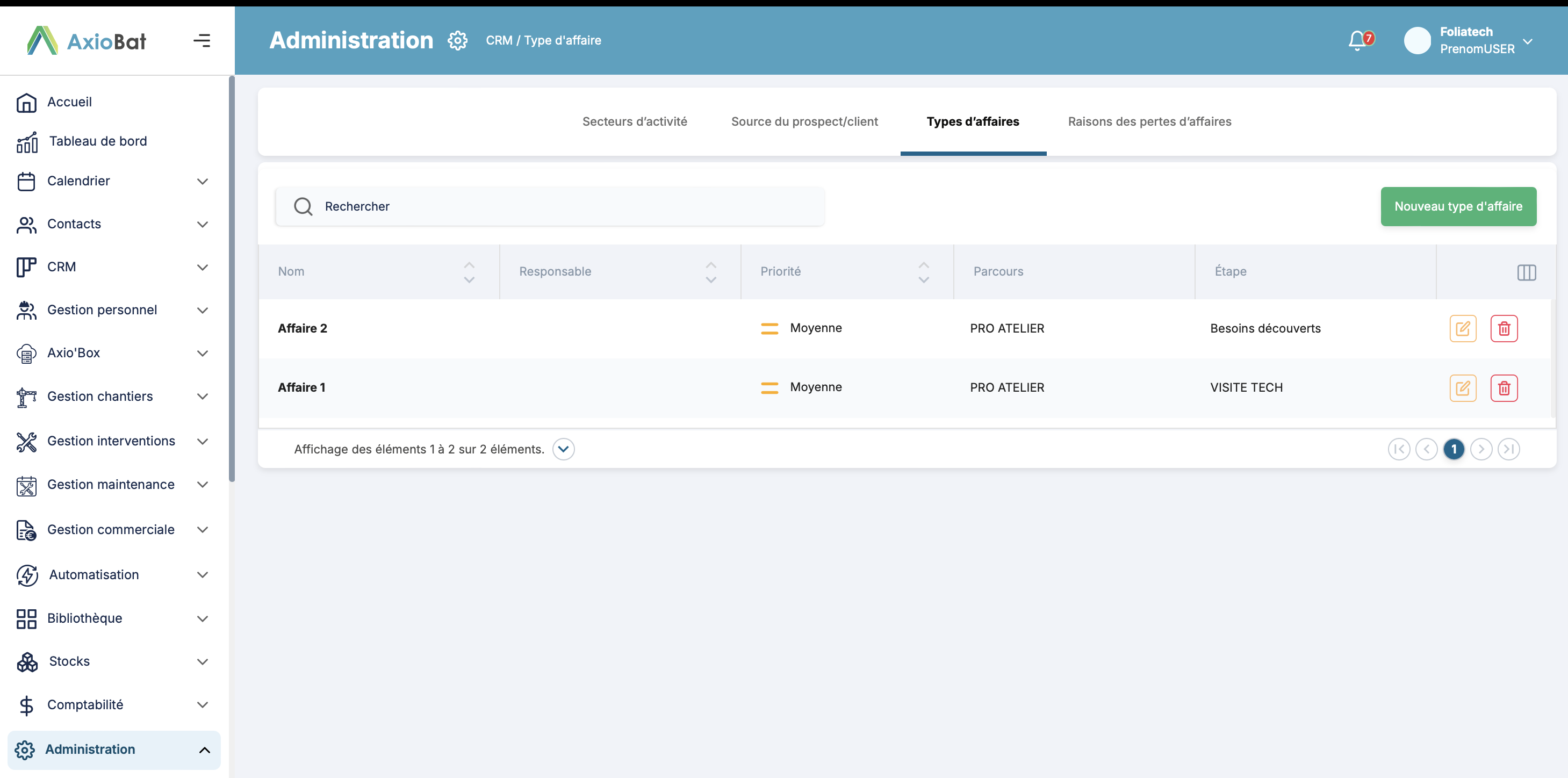
Task: Sort table by Nom column
Action: [x=469, y=272]
